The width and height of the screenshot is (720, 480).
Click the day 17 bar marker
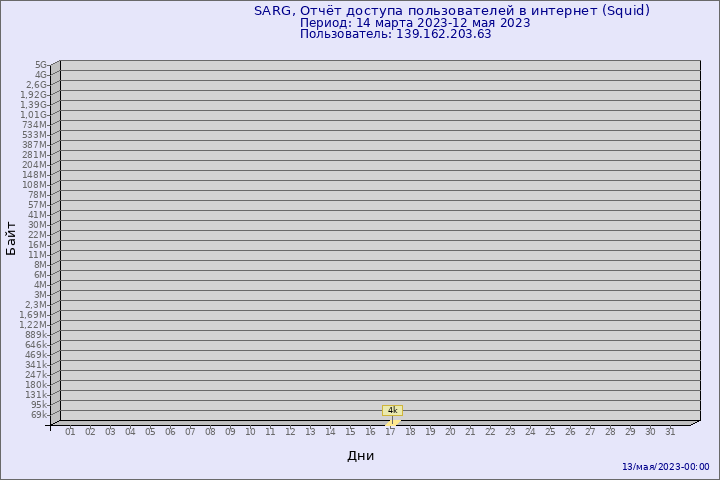[393, 423]
